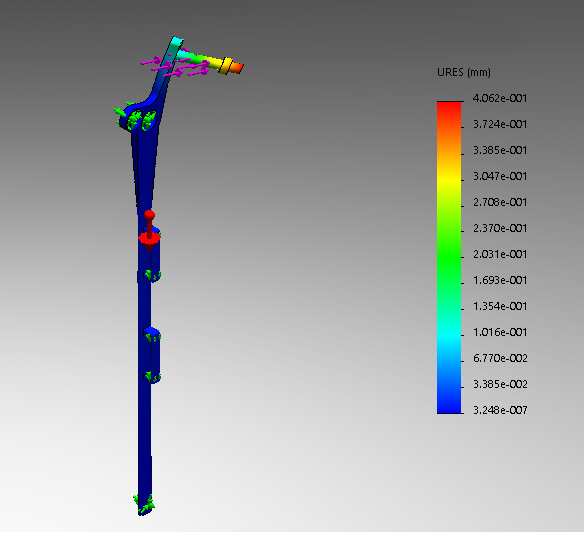Click the green fixture arrows at the model base
This screenshot has width=584, height=533.
tap(145, 504)
